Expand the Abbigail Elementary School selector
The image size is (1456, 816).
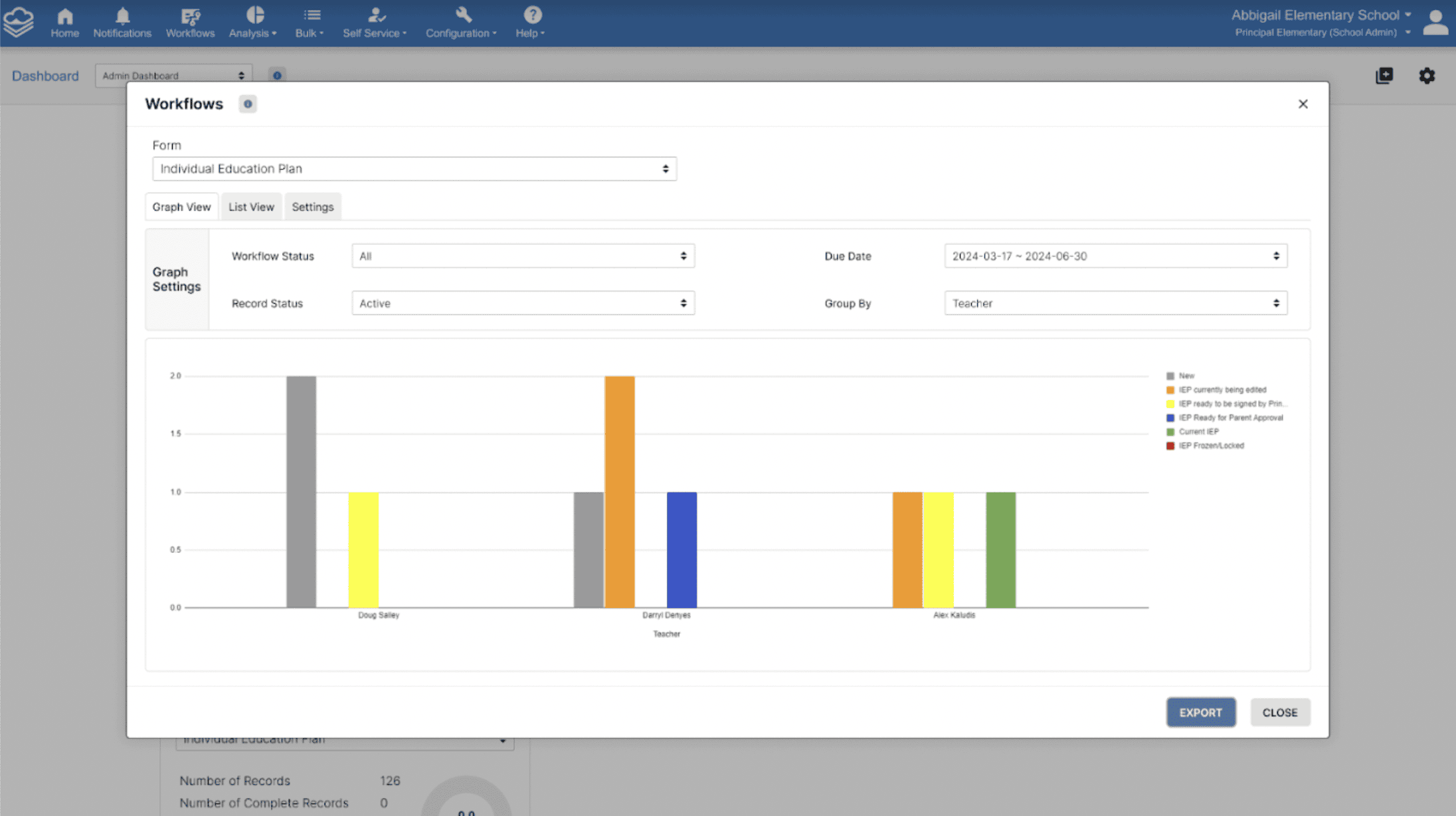(1321, 15)
